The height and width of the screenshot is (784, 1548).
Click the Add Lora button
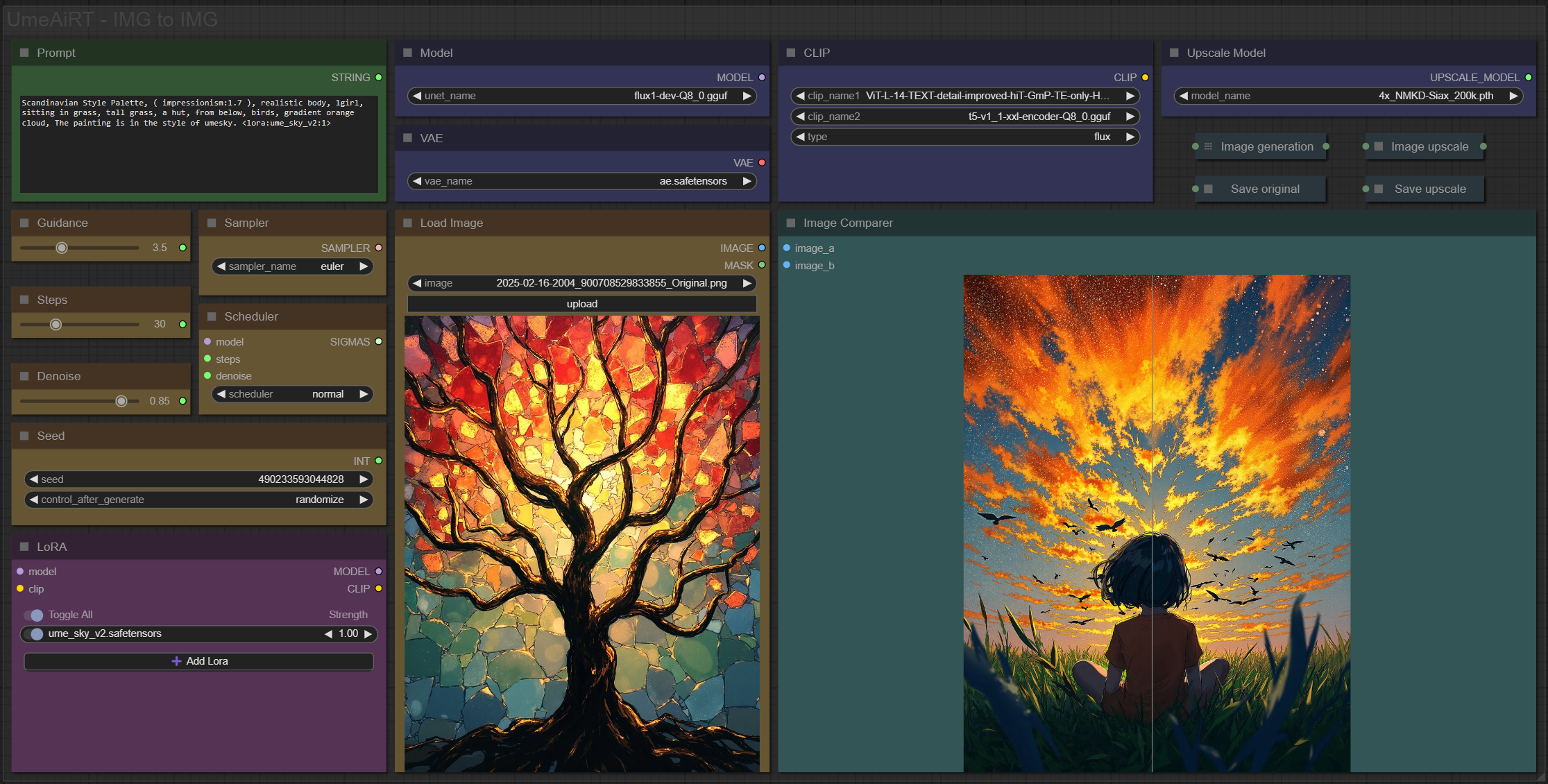(199, 661)
